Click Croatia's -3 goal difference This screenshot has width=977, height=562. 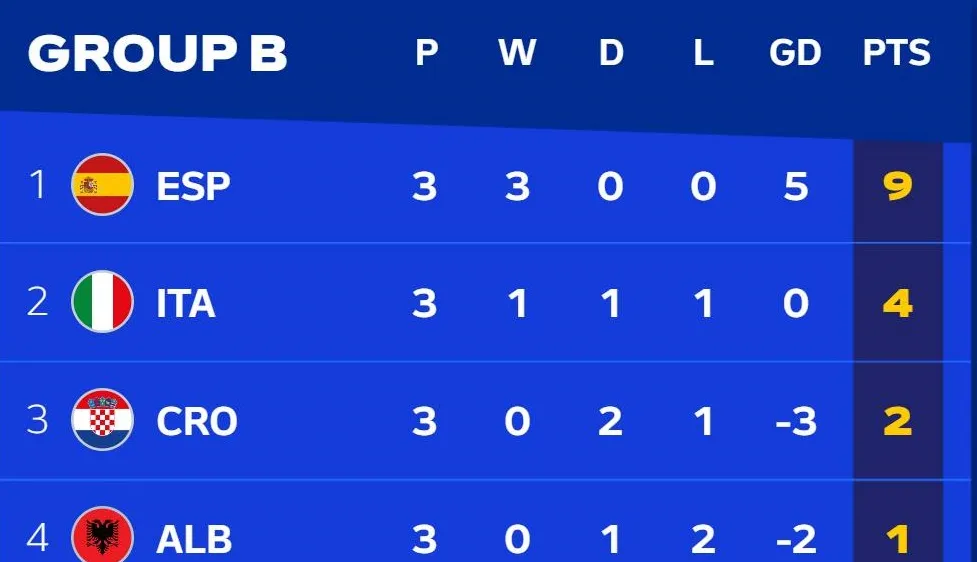click(796, 422)
